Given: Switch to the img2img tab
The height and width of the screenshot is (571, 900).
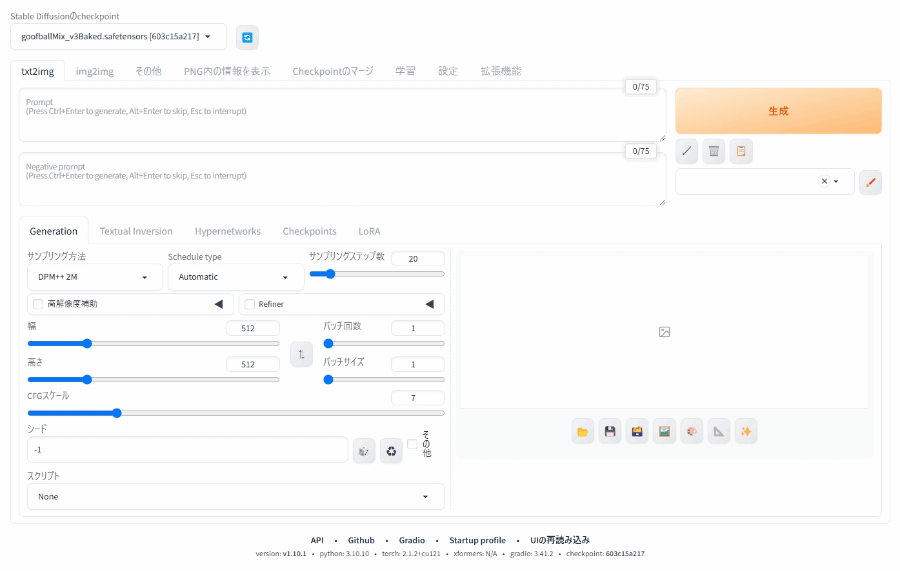Looking at the screenshot, I should tap(95, 71).
